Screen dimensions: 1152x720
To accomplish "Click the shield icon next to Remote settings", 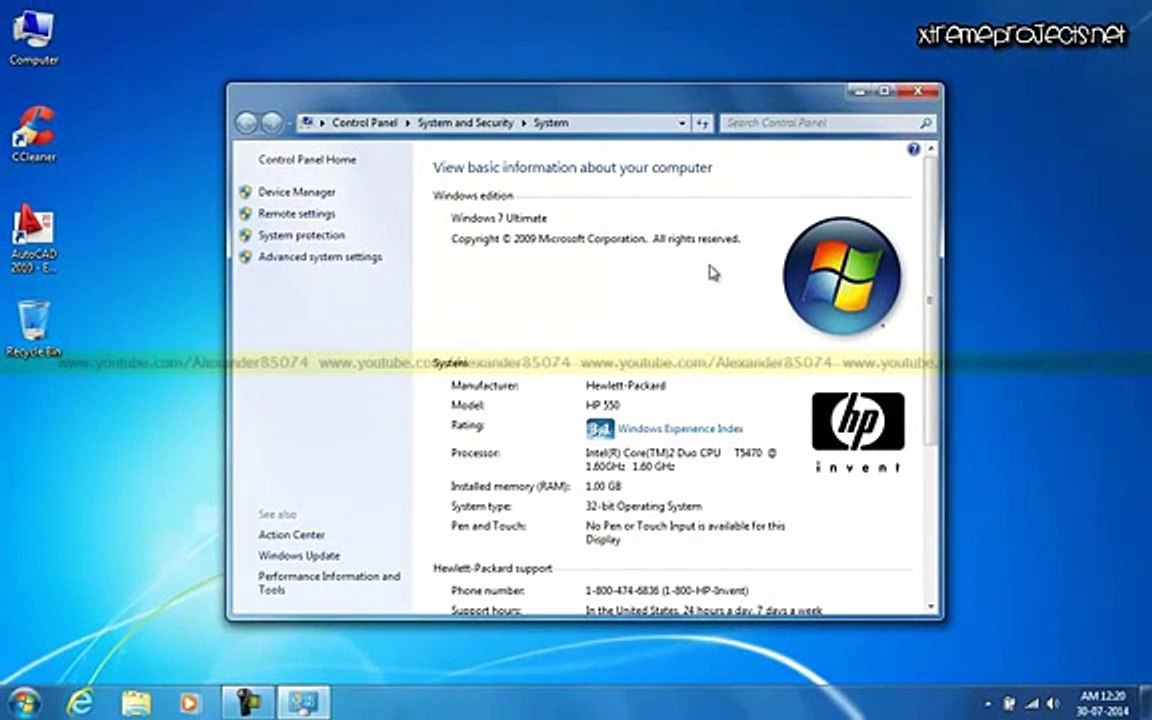I will 245,214.
